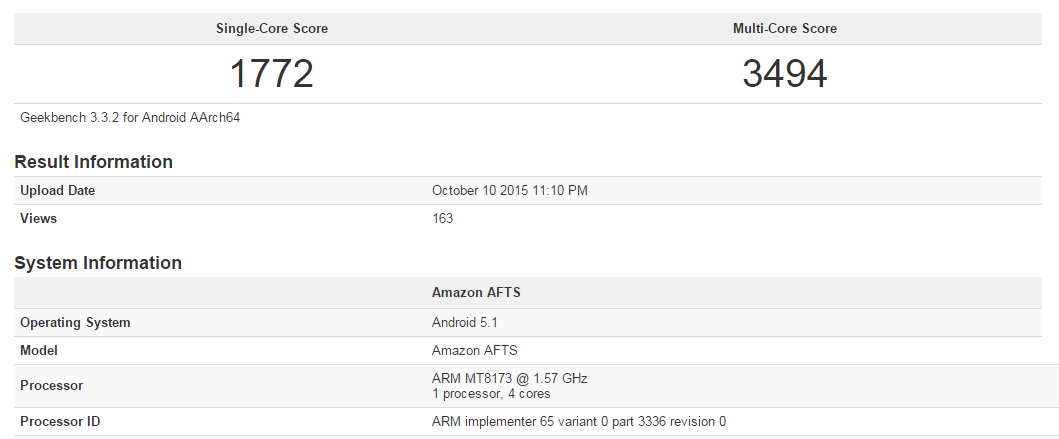Click the Single-Core Score header

(272, 28)
